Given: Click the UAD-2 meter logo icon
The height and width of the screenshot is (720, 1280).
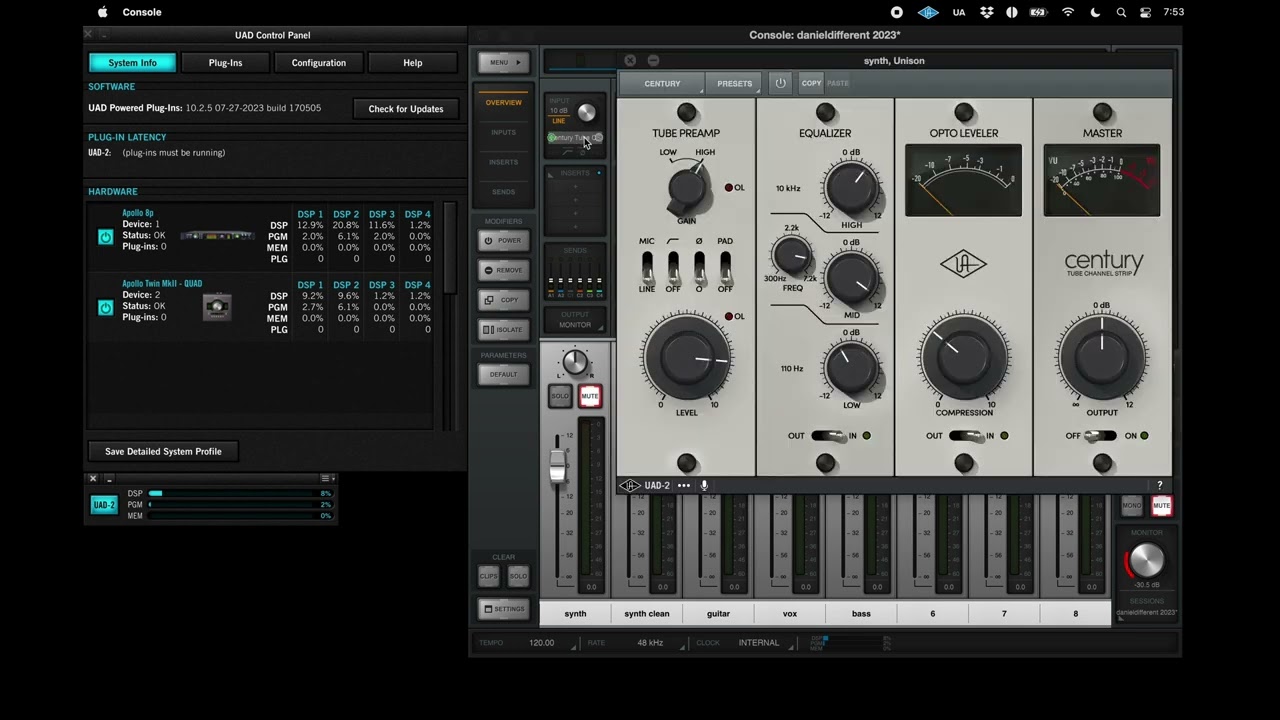Looking at the screenshot, I should tap(104, 505).
